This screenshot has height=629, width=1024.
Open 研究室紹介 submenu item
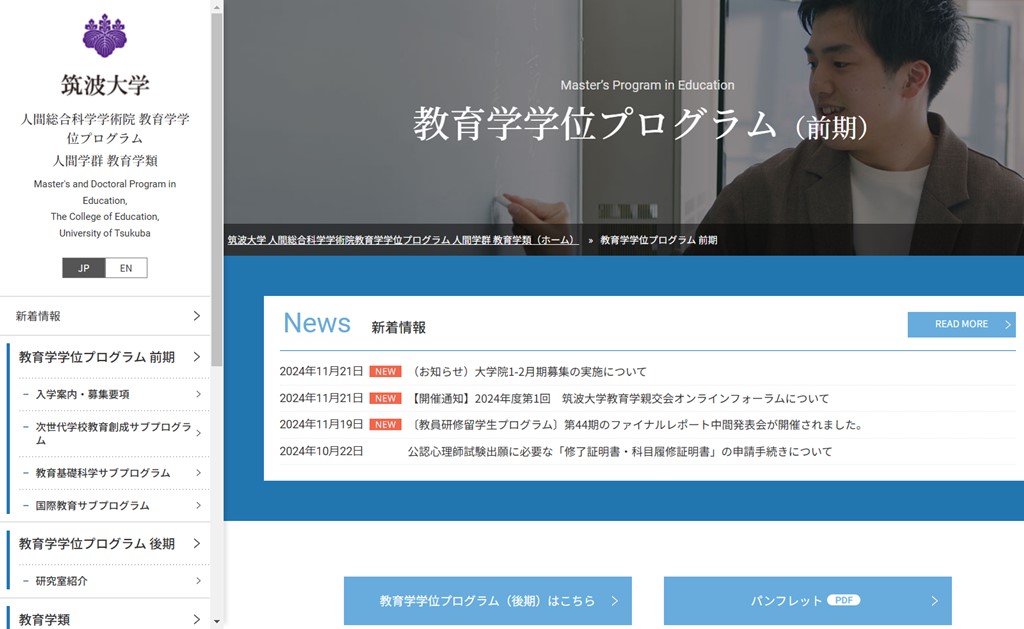114,581
